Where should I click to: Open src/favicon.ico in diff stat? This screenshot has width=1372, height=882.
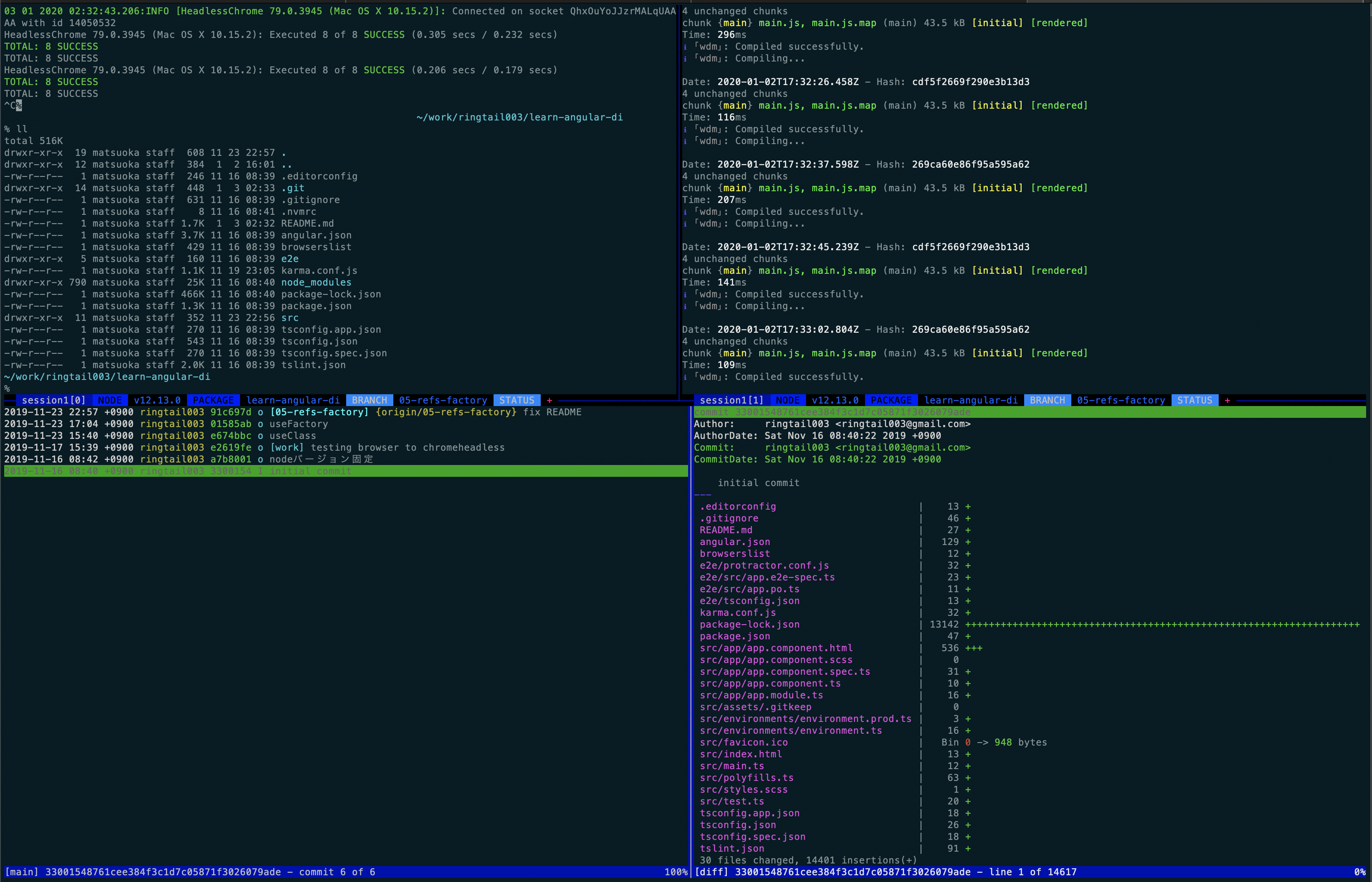tap(744, 742)
